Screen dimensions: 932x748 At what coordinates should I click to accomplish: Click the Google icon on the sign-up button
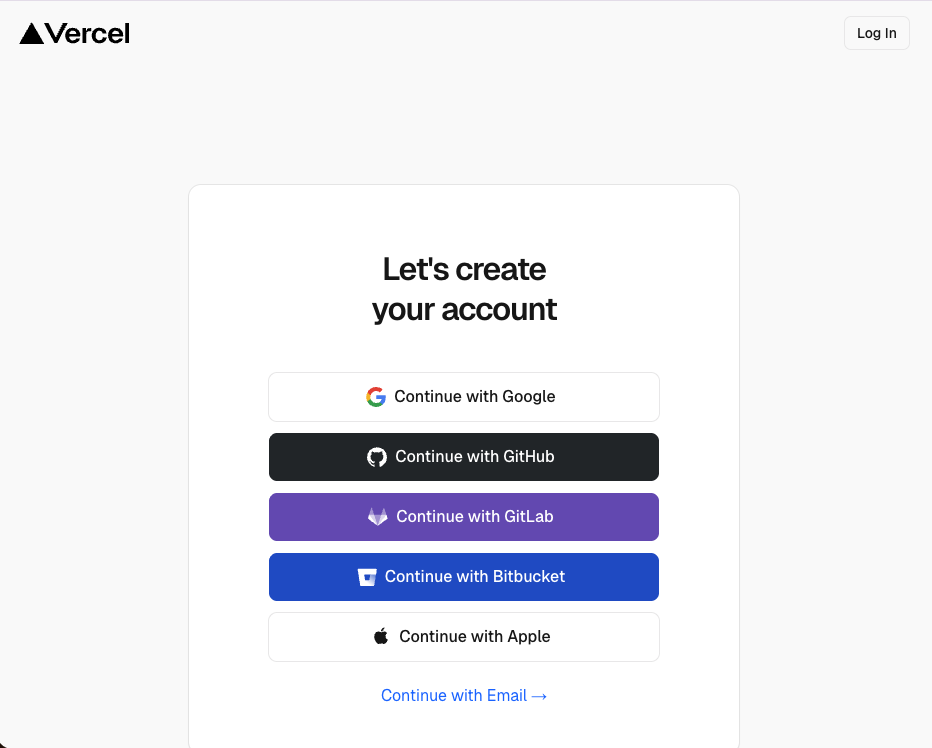[375, 396]
